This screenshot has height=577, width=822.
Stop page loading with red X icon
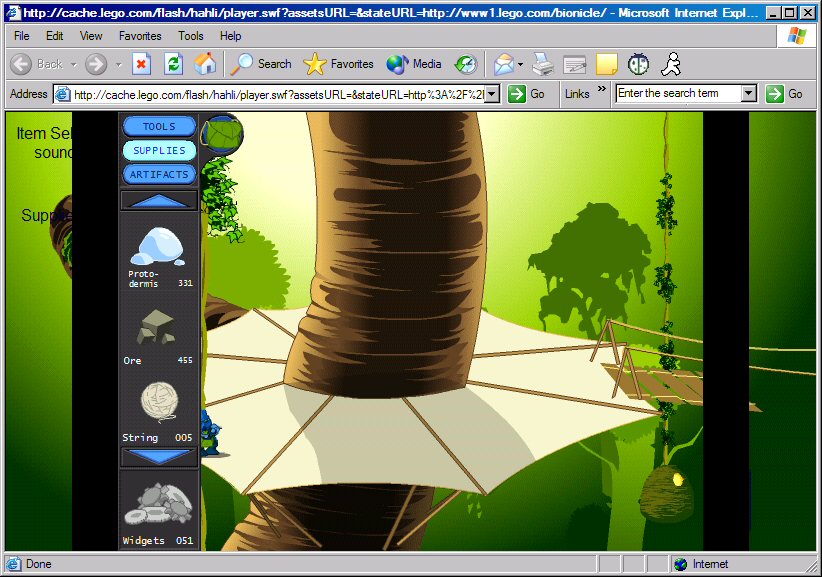point(141,64)
